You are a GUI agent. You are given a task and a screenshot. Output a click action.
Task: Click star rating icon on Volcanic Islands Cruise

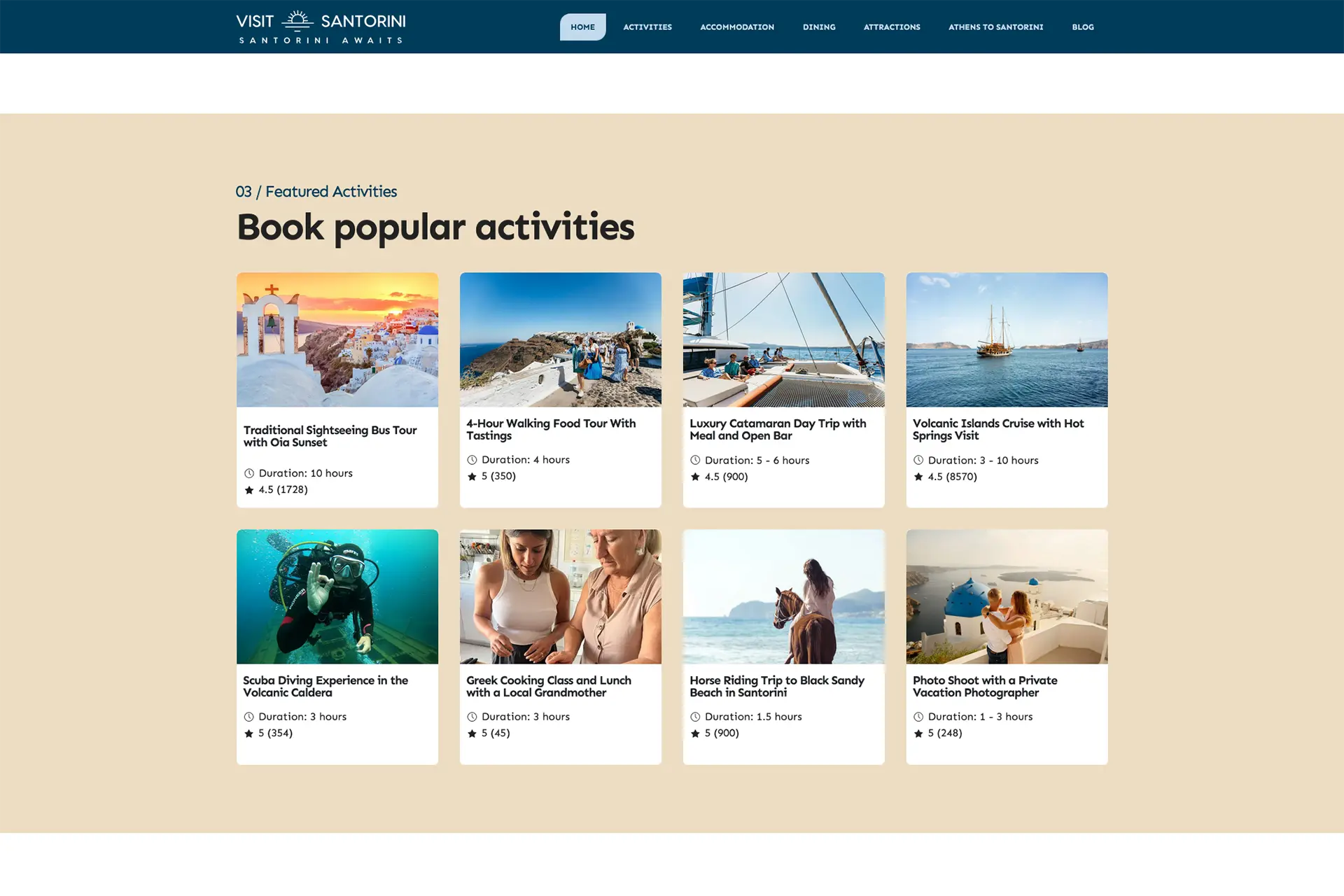918,477
